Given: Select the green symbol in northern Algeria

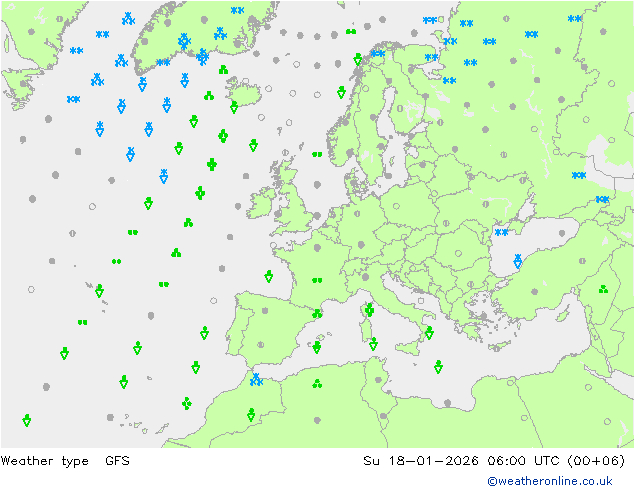Looking at the screenshot, I should 317,384.
